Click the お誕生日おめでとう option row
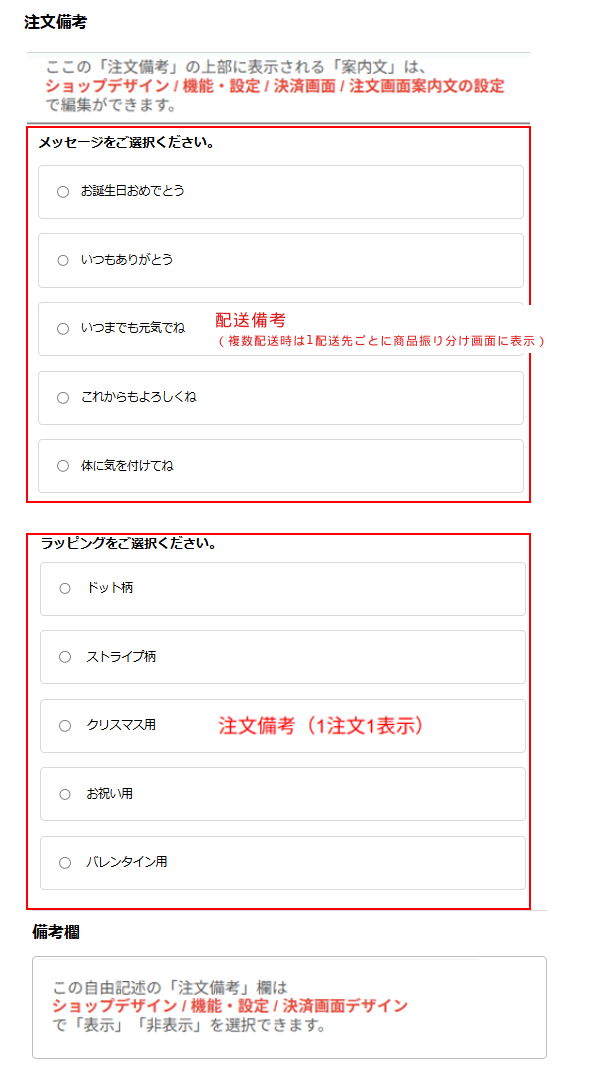The image size is (600, 1079). [281, 192]
